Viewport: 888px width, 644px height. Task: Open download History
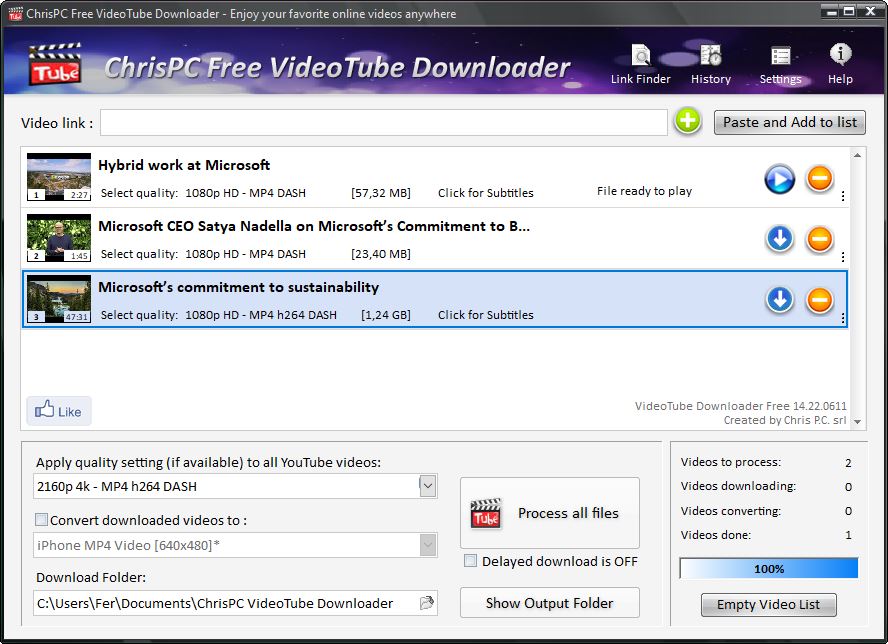click(x=711, y=65)
